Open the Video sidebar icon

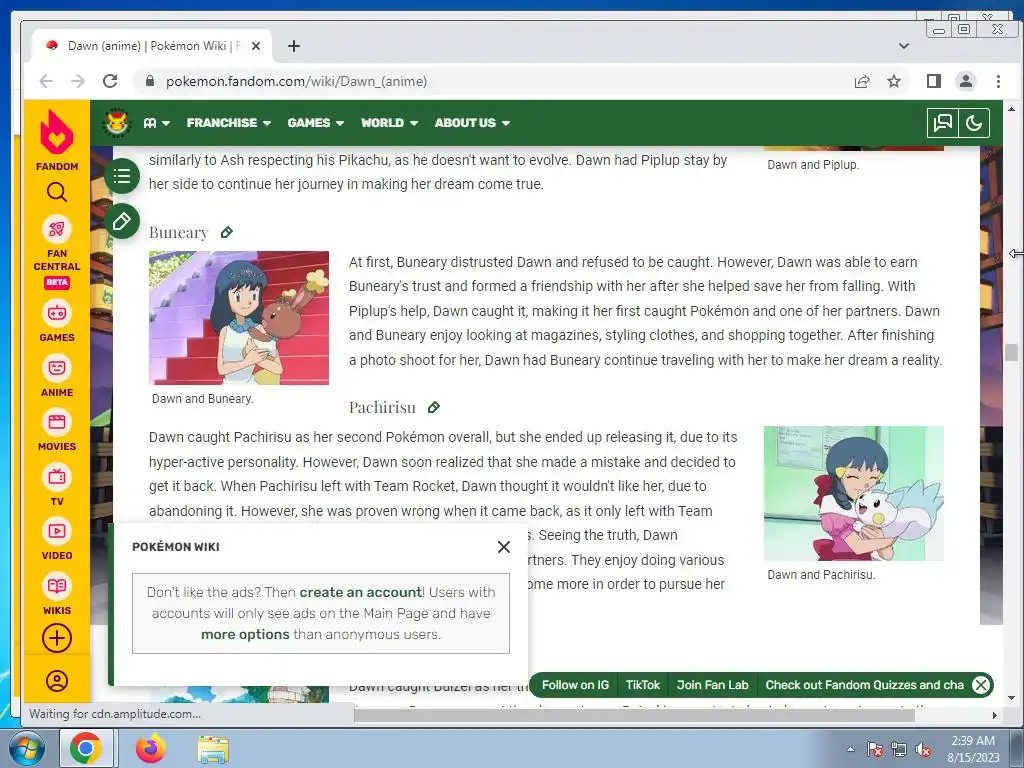[x=57, y=531]
